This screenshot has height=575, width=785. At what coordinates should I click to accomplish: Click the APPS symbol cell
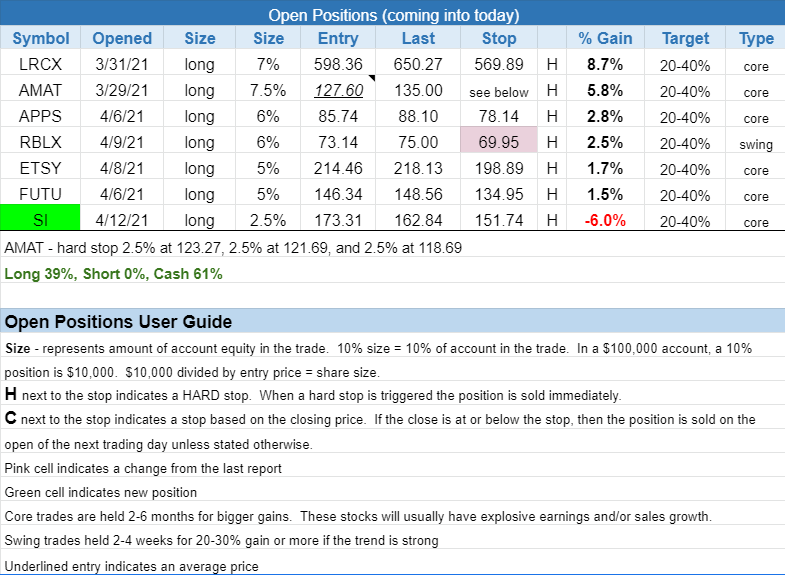[x=40, y=116]
